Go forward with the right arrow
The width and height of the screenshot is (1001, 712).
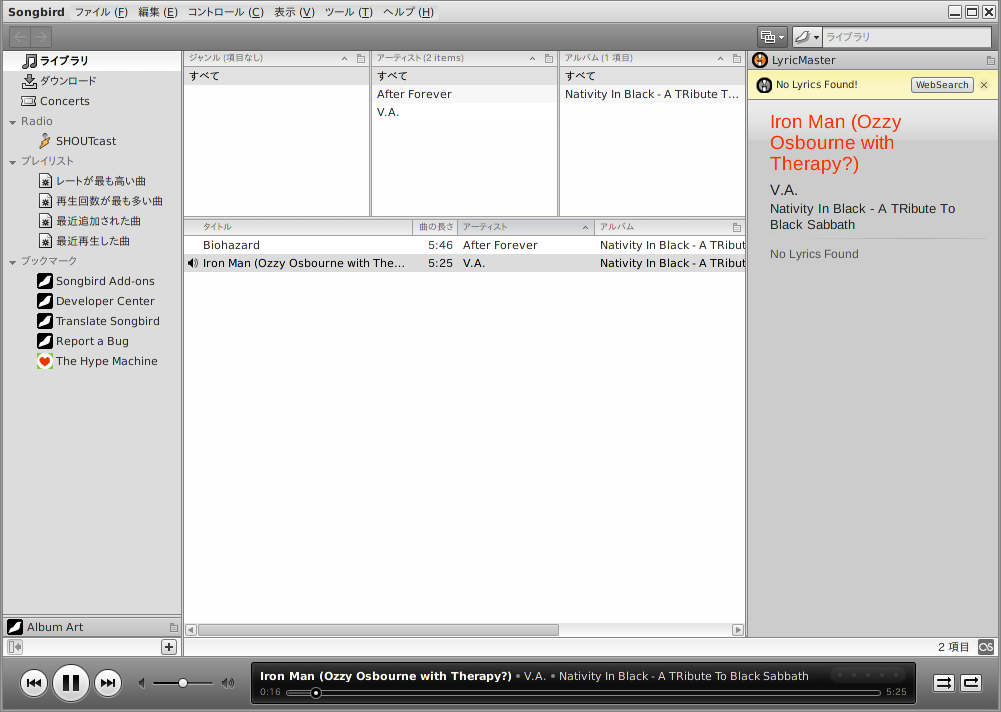point(41,37)
